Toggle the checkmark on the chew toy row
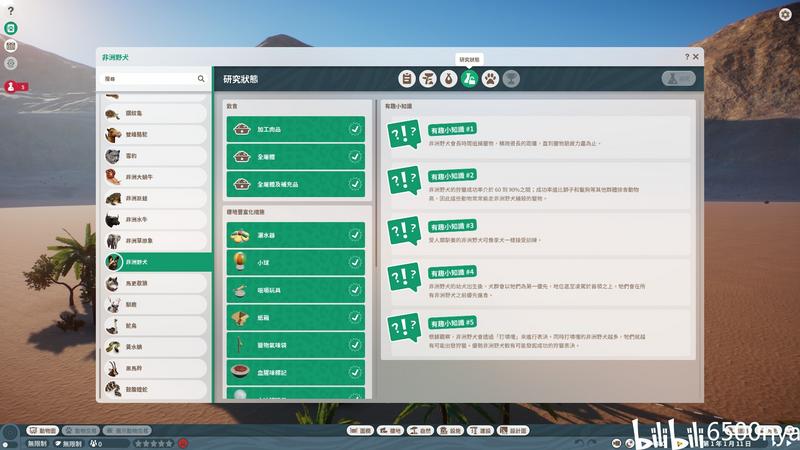 pyautogui.click(x=355, y=290)
